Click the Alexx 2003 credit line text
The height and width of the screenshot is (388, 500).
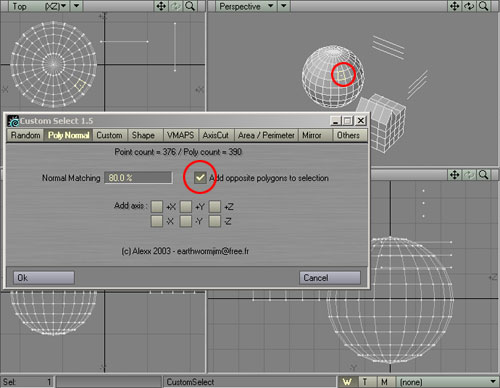click(x=185, y=251)
